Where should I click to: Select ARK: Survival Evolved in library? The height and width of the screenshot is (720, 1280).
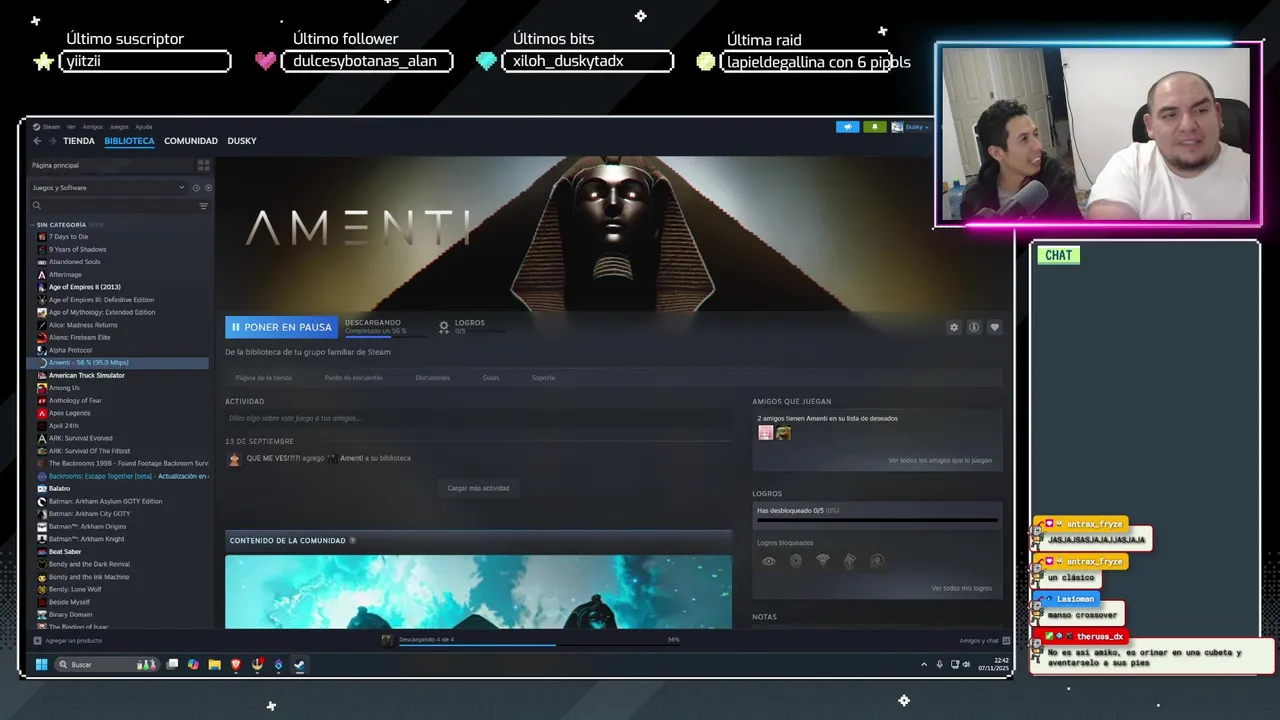pyautogui.click(x=81, y=438)
